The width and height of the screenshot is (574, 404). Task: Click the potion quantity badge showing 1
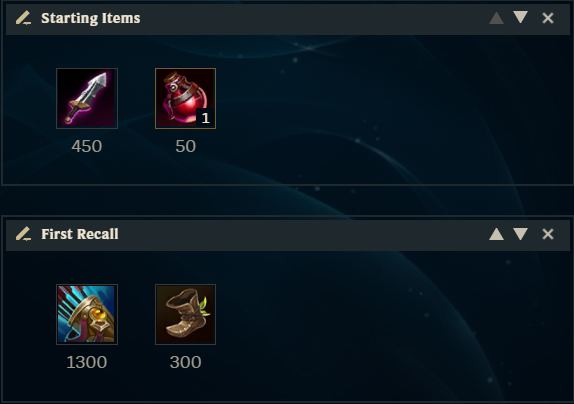pos(205,118)
